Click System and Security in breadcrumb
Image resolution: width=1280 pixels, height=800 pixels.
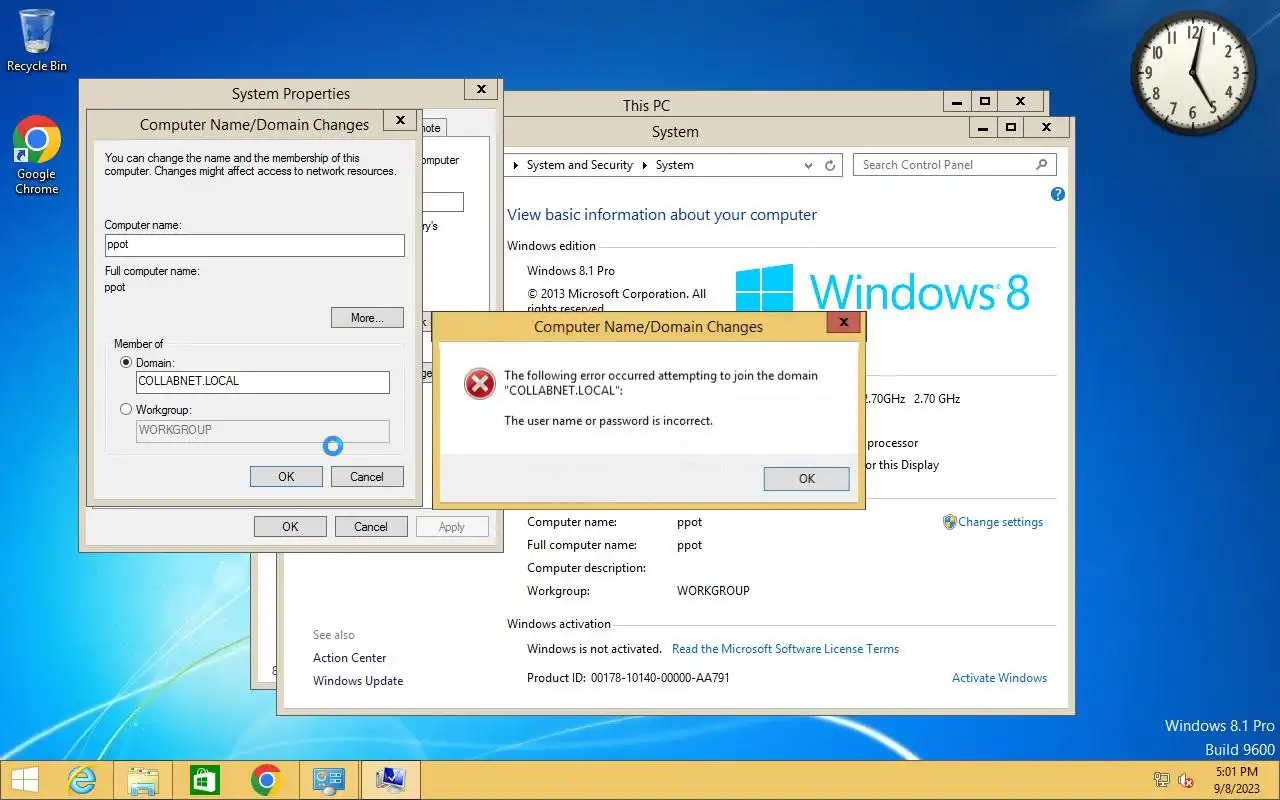(x=580, y=165)
